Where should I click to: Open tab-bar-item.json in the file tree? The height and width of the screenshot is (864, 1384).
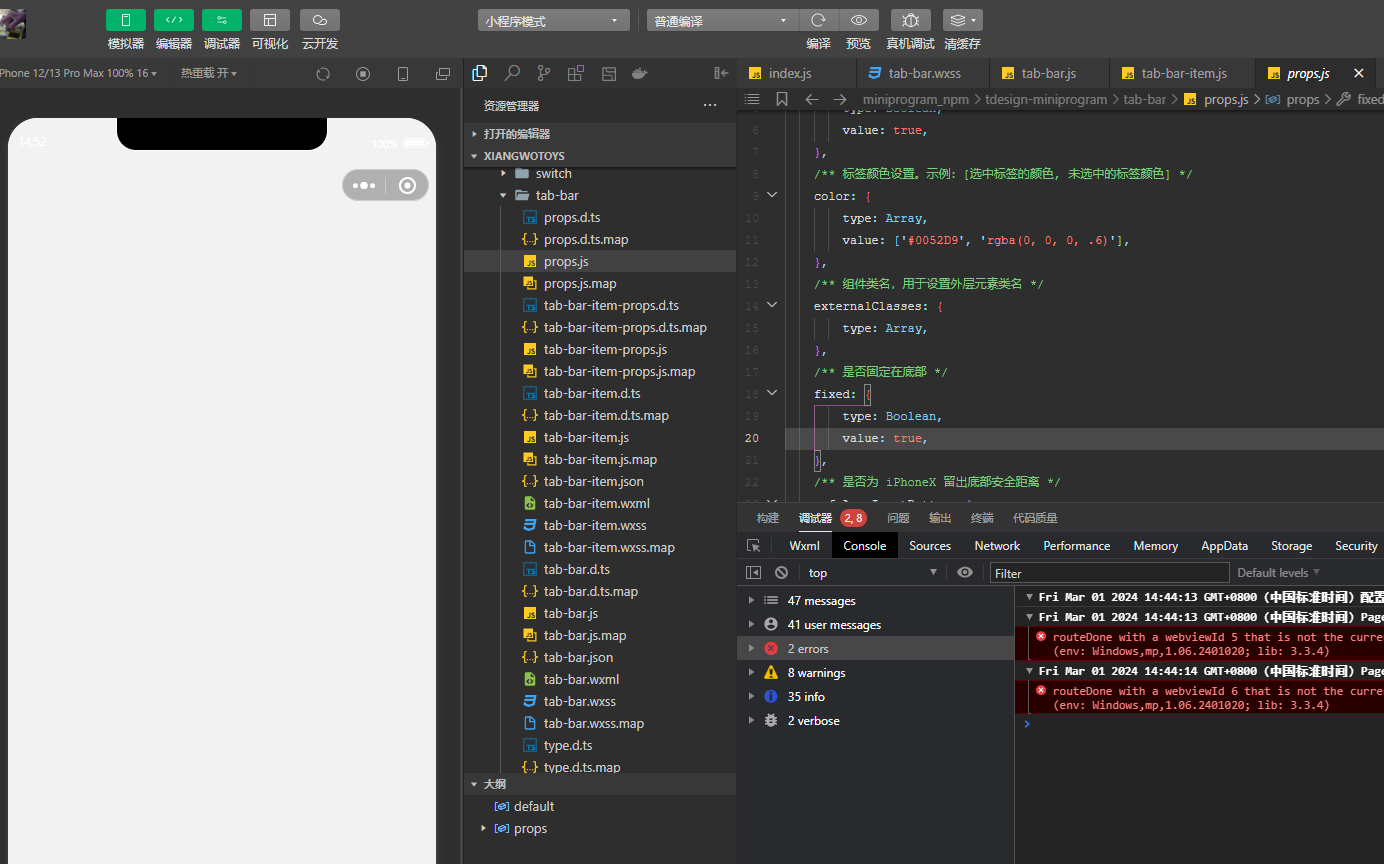pos(599,481)
